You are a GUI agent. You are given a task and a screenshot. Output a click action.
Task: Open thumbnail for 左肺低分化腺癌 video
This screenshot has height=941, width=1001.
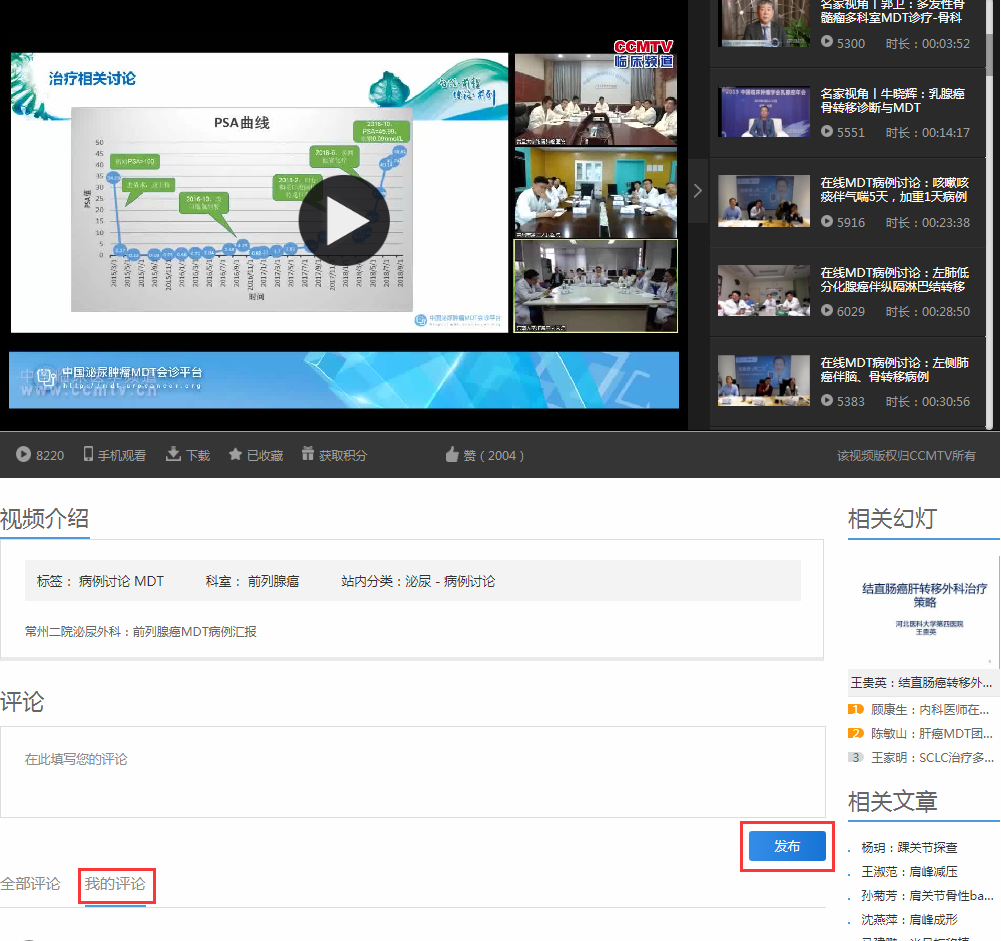click(764, 290)
